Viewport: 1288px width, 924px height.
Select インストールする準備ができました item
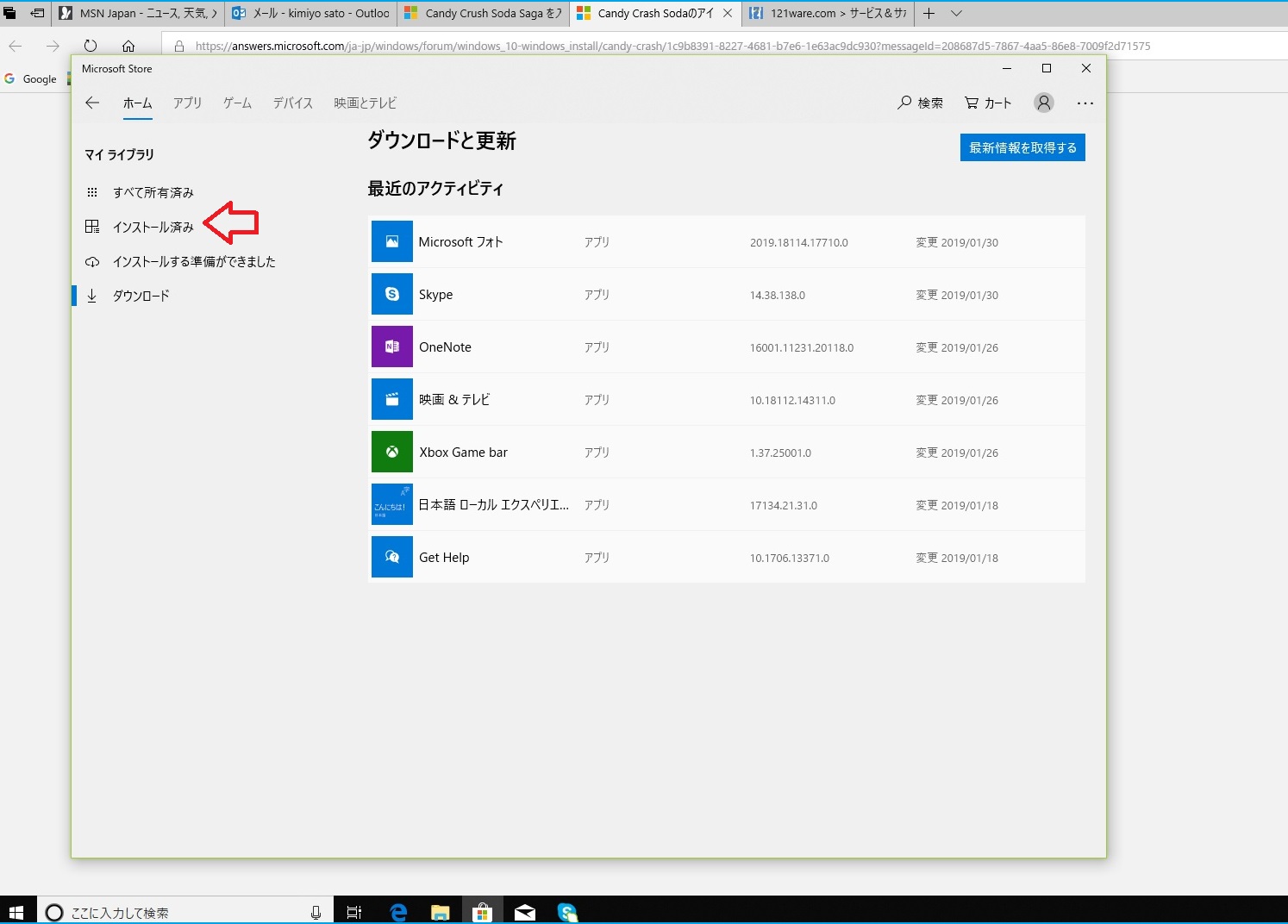click(x=181, y=261)
